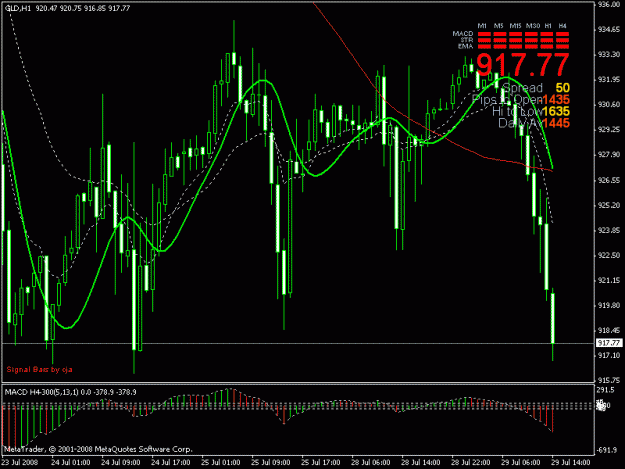Click the 915.75 price axis label

(x=609, y=380)
